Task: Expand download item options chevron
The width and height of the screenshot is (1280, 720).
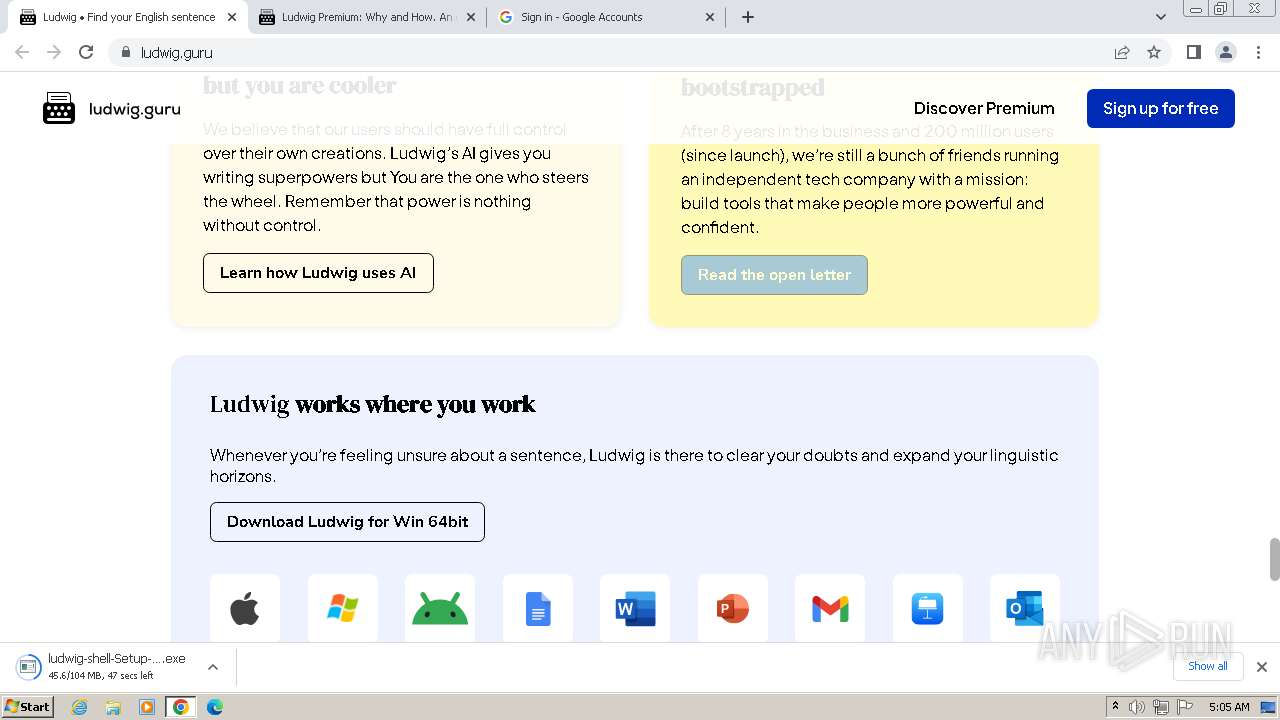Action: click(x=212, y=667)
